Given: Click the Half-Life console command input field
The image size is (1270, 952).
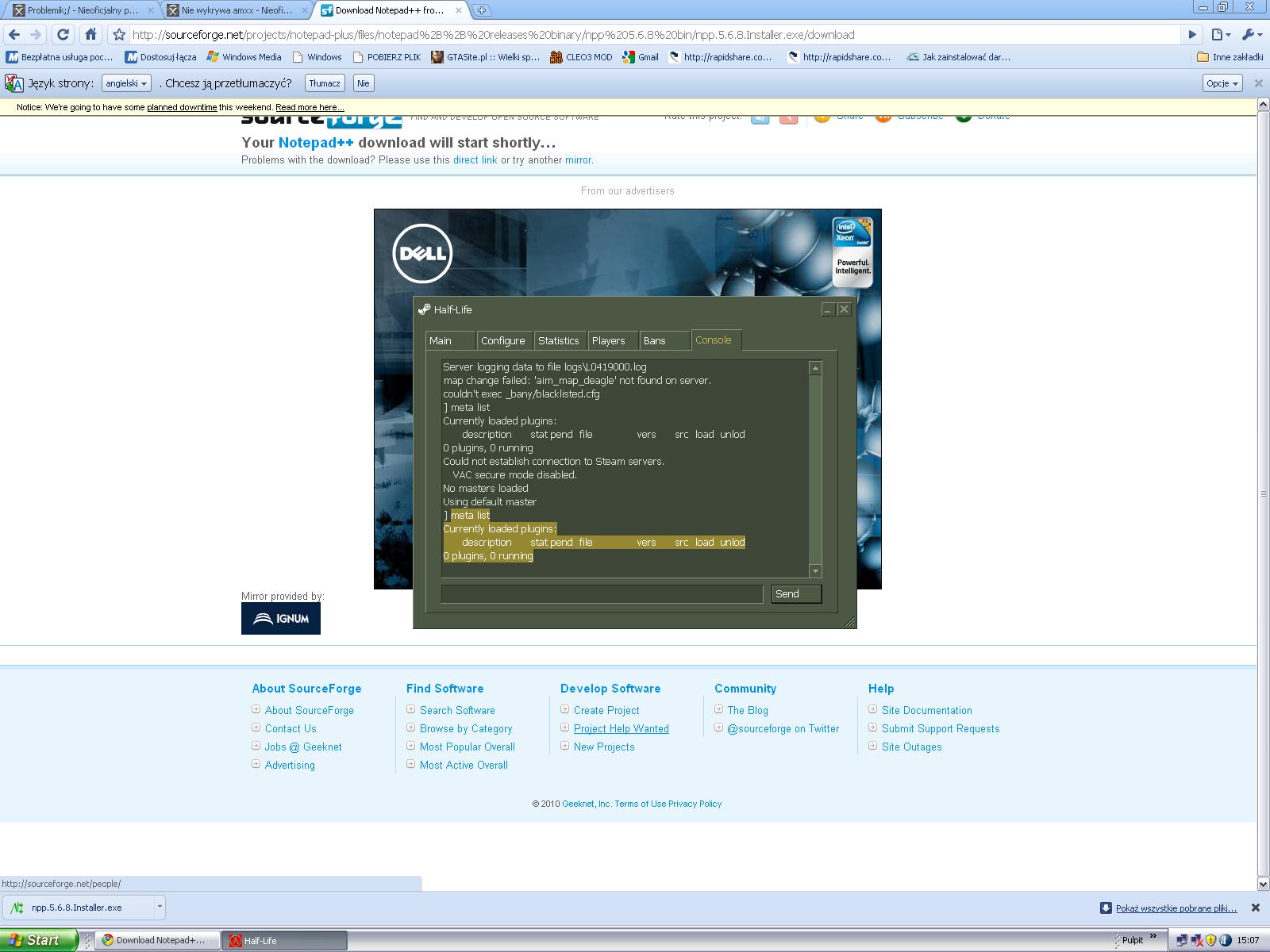Looking at the screenshot, I should click(602, 593).
